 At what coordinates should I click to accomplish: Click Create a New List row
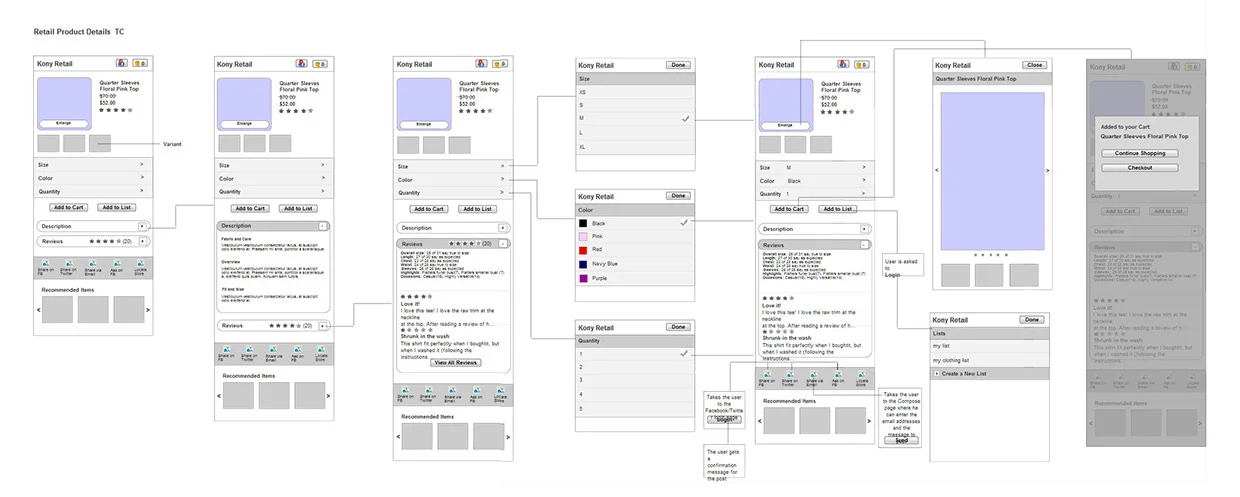(x=990, y=374)
